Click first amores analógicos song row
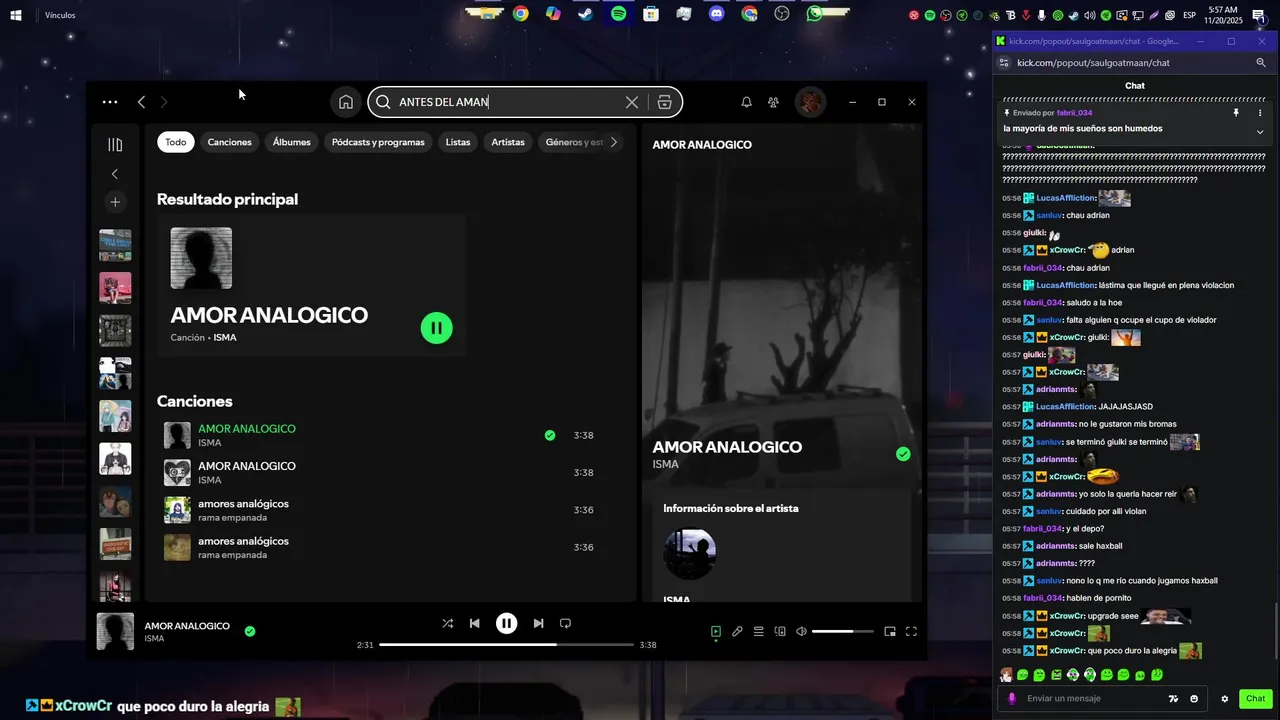The height and width of the screenshot is (720, 1280). 380,510
